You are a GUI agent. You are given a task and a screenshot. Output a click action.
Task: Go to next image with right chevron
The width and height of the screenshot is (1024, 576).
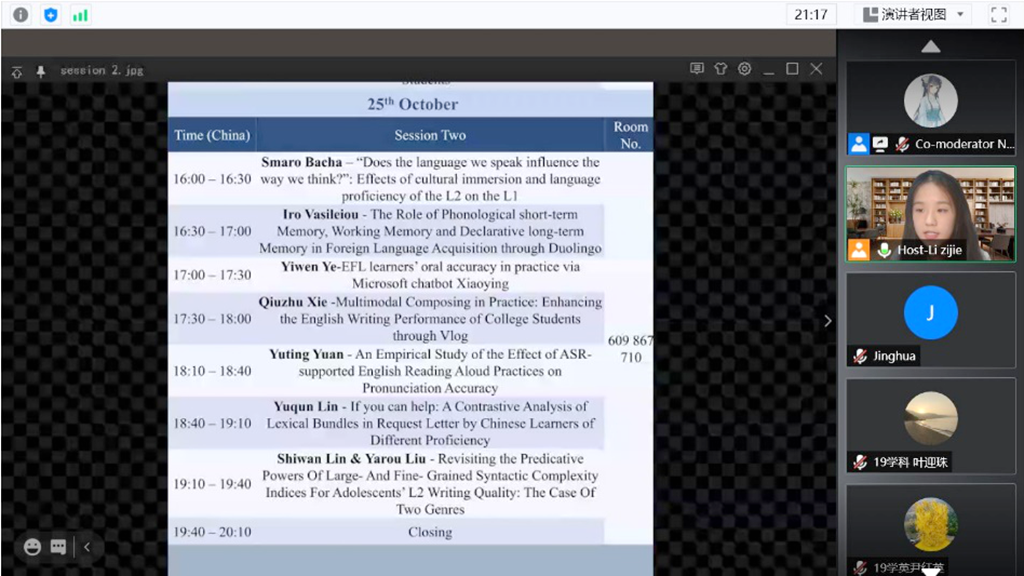[827, 321]
